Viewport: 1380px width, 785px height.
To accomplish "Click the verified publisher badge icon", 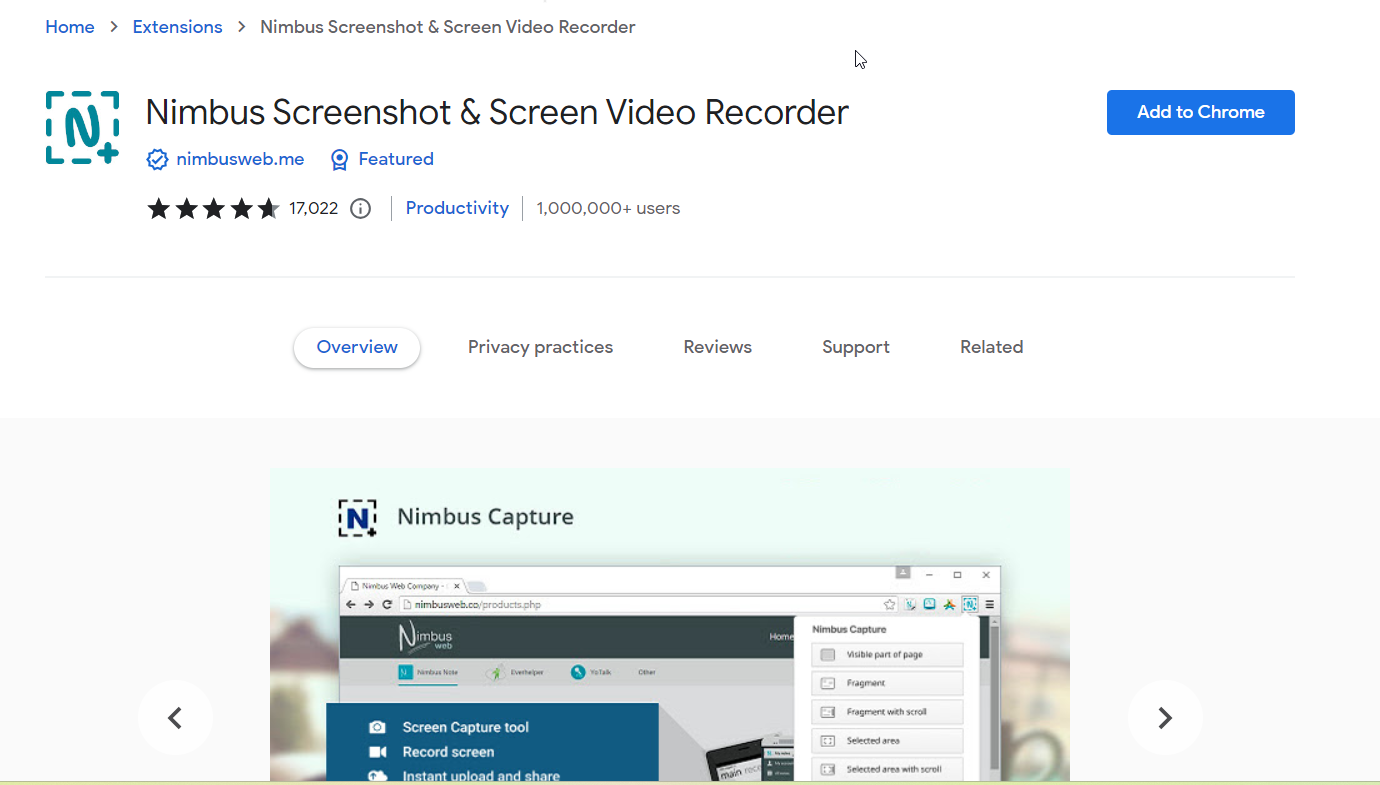I will tap(157, 160).
